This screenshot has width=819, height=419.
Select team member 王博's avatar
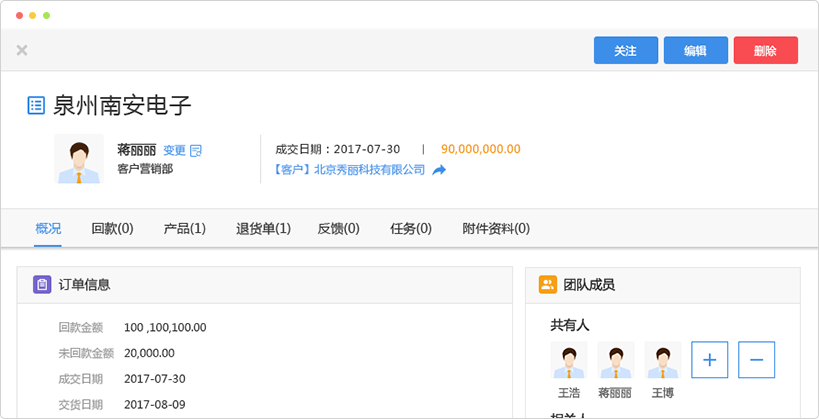coord(662,360)
